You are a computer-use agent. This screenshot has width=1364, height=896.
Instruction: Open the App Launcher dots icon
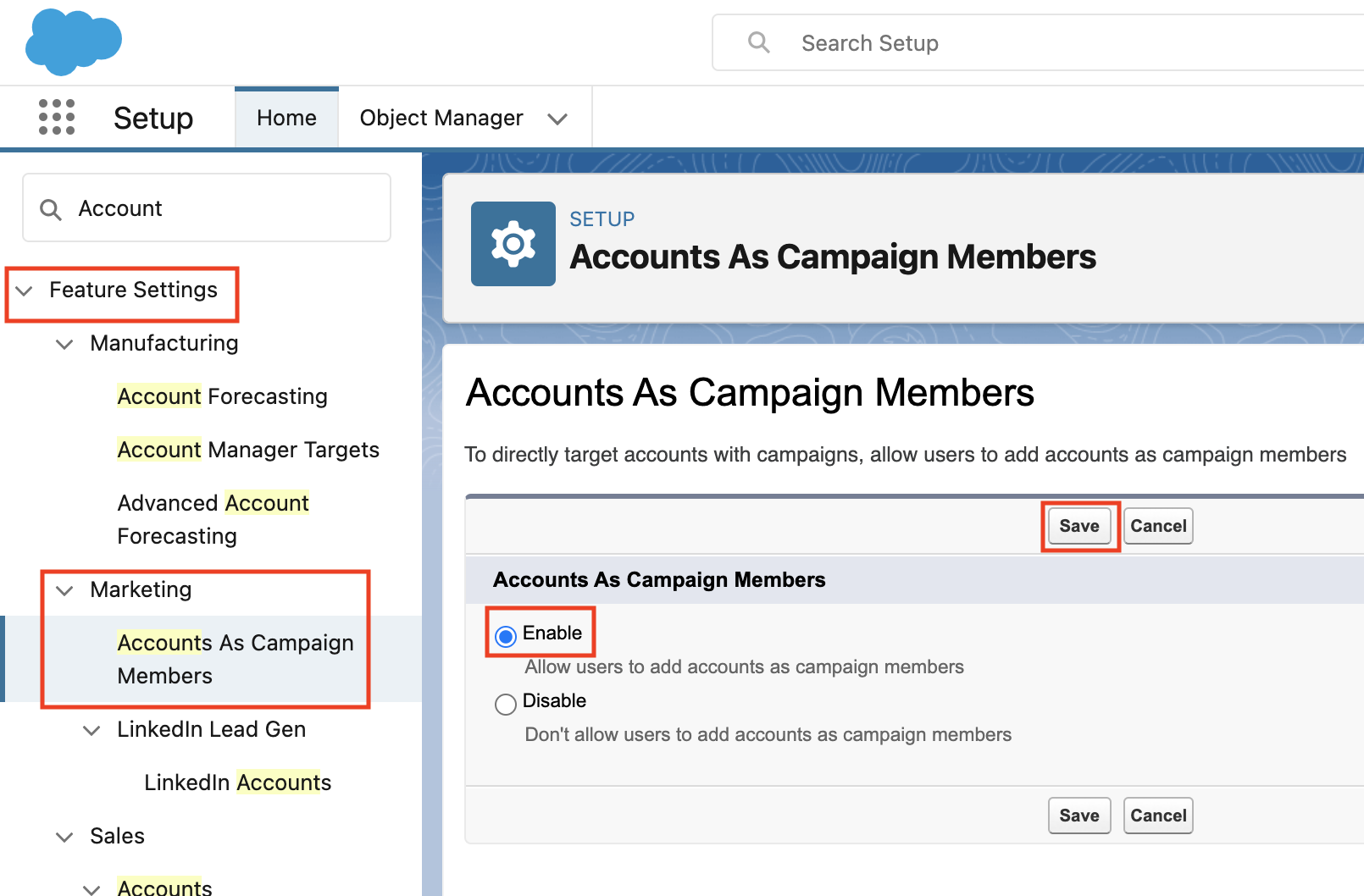pyautogui.click(x=57, y=117)
